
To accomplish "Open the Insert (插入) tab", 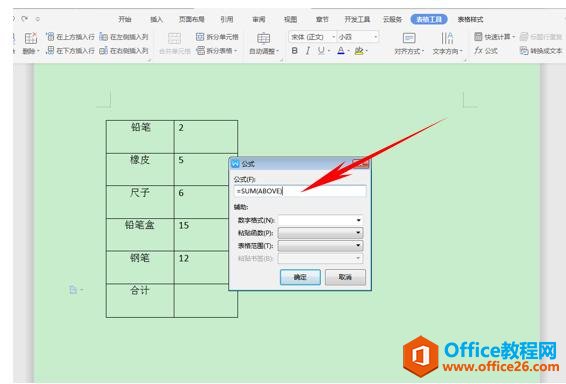I will click(156, 19).
